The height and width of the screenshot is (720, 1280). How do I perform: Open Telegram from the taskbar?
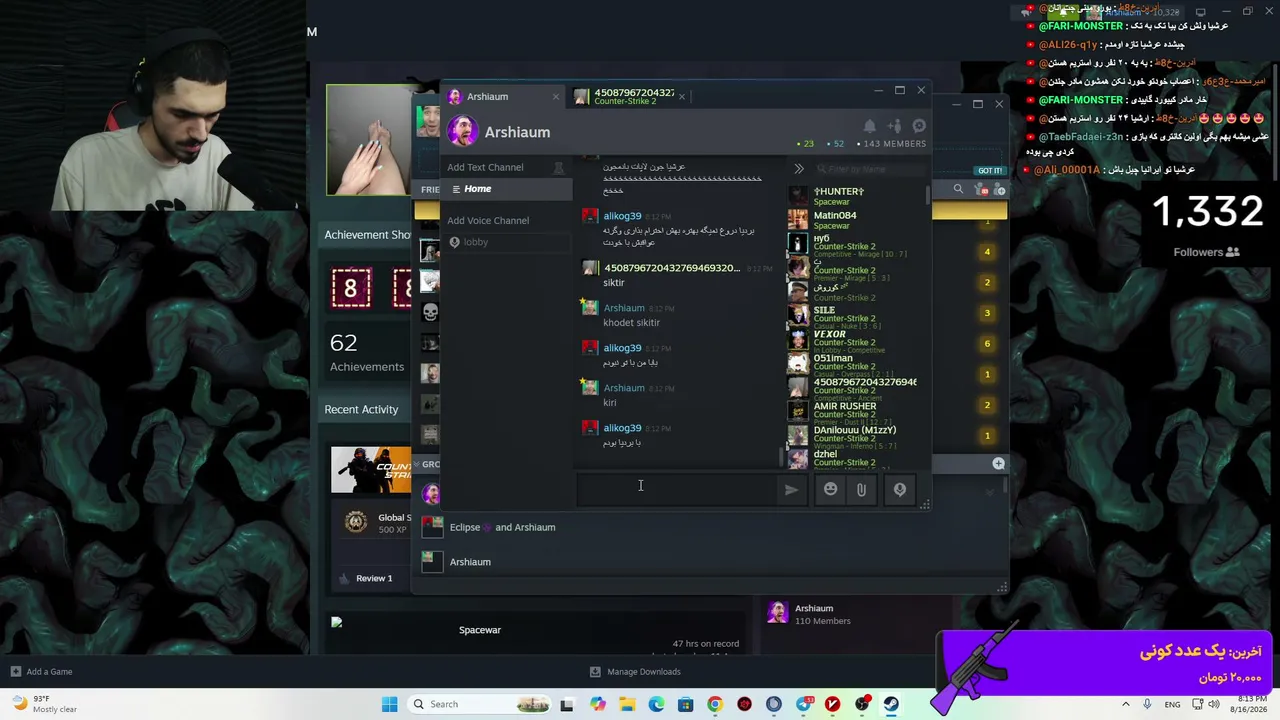coord(803,704)
